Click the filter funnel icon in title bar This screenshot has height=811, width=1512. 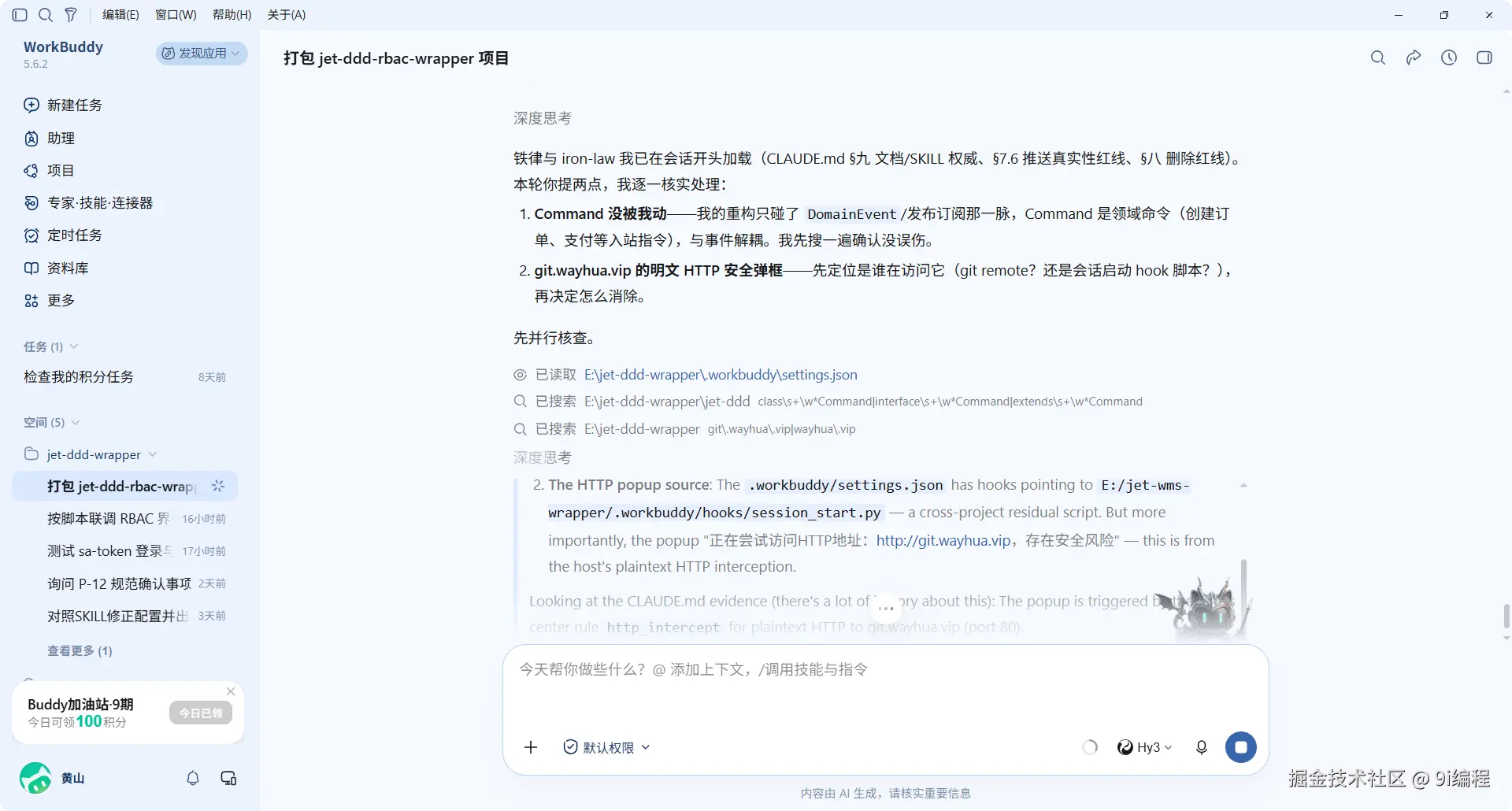click(x=71, y=15)
